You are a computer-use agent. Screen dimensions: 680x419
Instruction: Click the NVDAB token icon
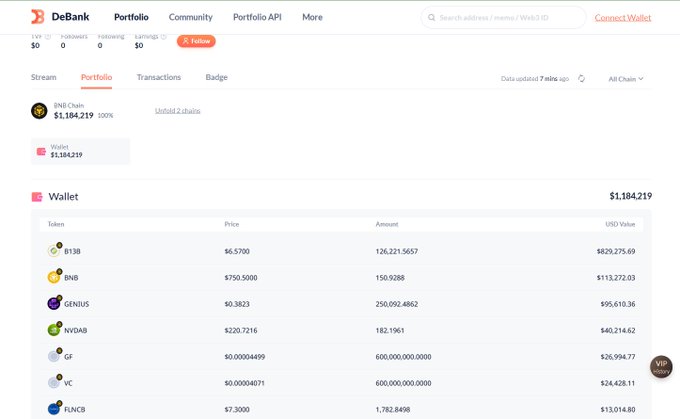[54, 330]
